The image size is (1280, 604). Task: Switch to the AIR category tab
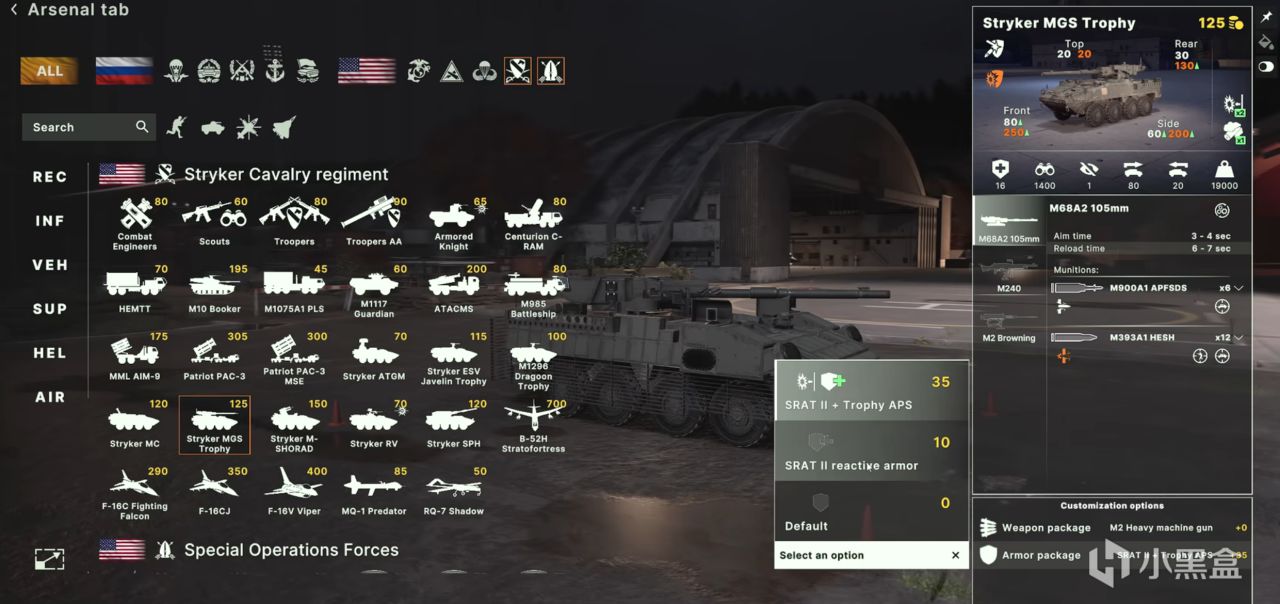click(x=50, y=397)
